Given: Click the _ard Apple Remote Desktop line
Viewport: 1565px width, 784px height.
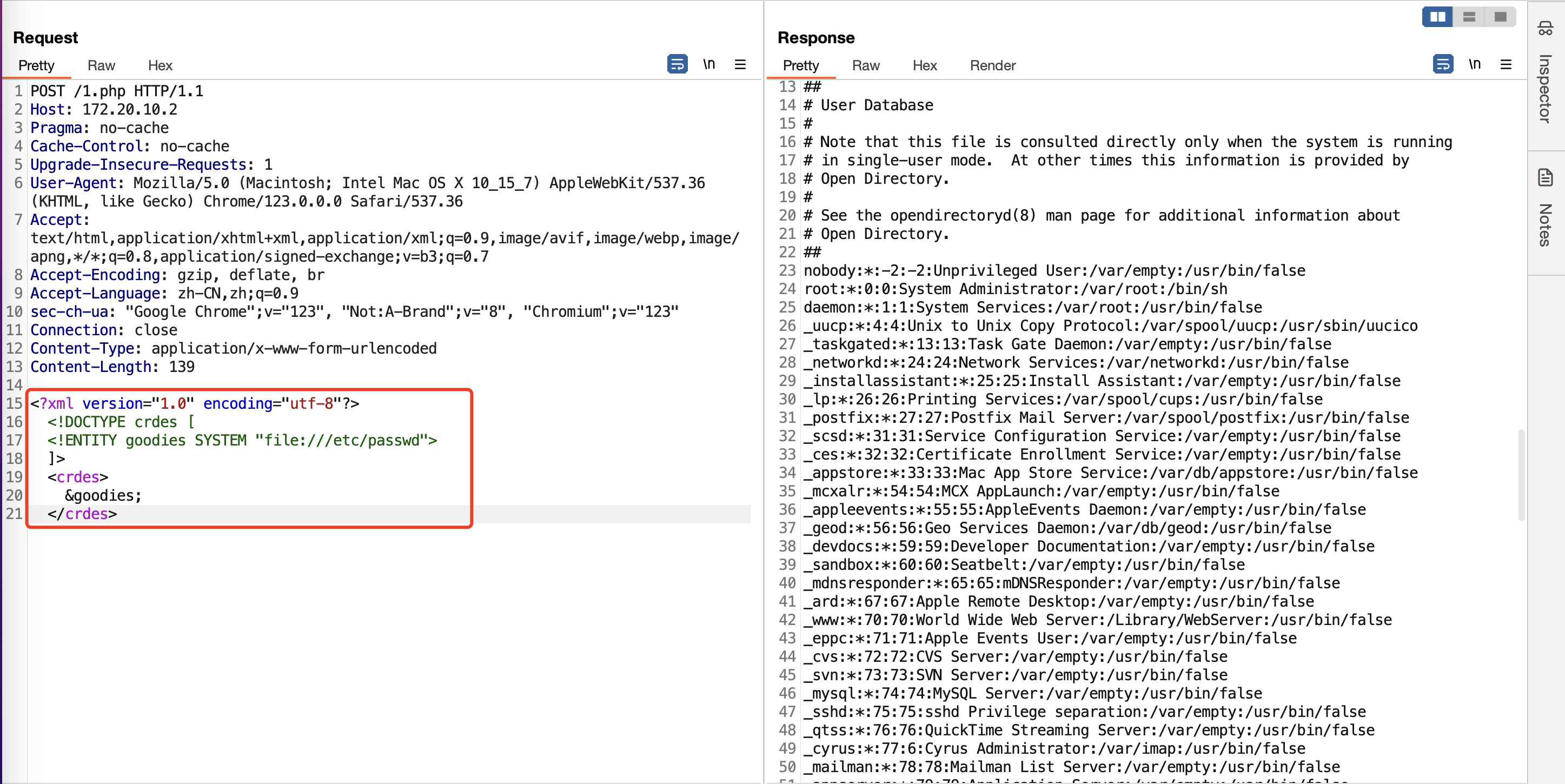Looking at the screenshot, I should (x=1058, y=602).
